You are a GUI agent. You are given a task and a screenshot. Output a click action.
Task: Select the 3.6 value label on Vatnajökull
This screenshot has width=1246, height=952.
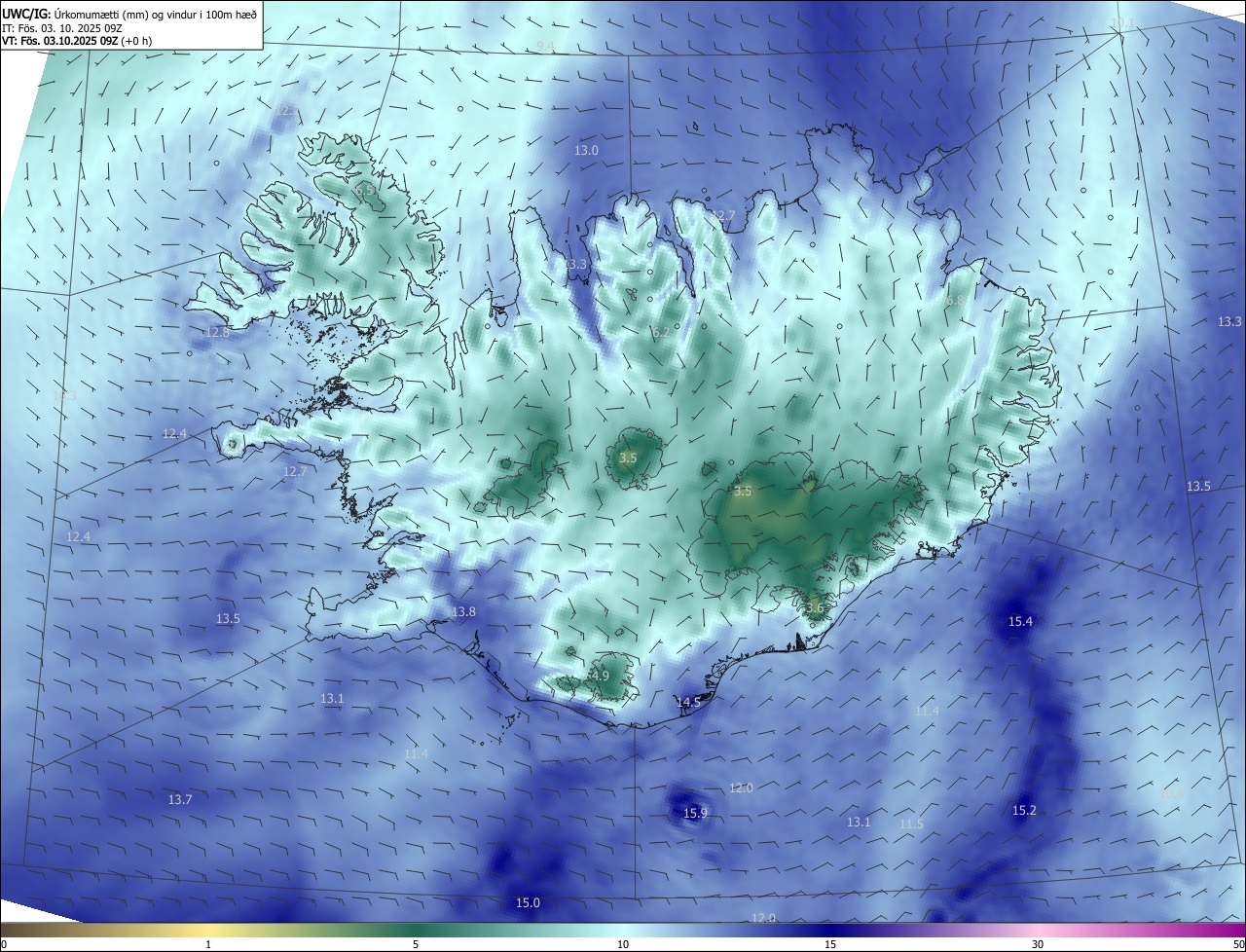click(x=815, y=608)
